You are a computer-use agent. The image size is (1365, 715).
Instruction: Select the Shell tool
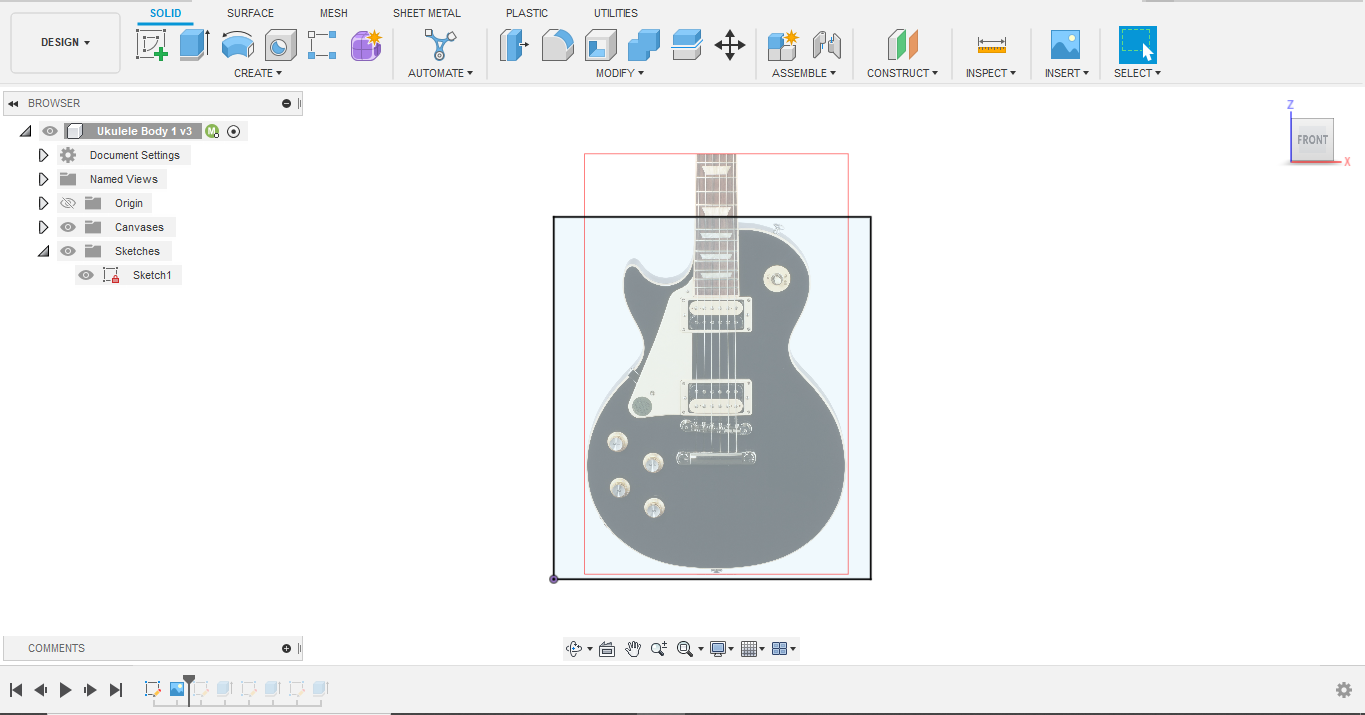coord(600,45)
